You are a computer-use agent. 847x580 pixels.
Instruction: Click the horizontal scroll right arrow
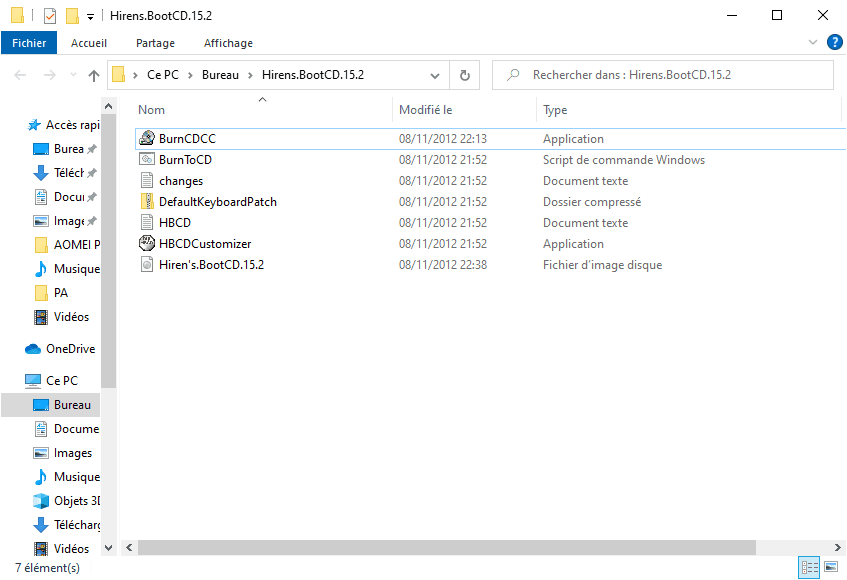[837, 547]
